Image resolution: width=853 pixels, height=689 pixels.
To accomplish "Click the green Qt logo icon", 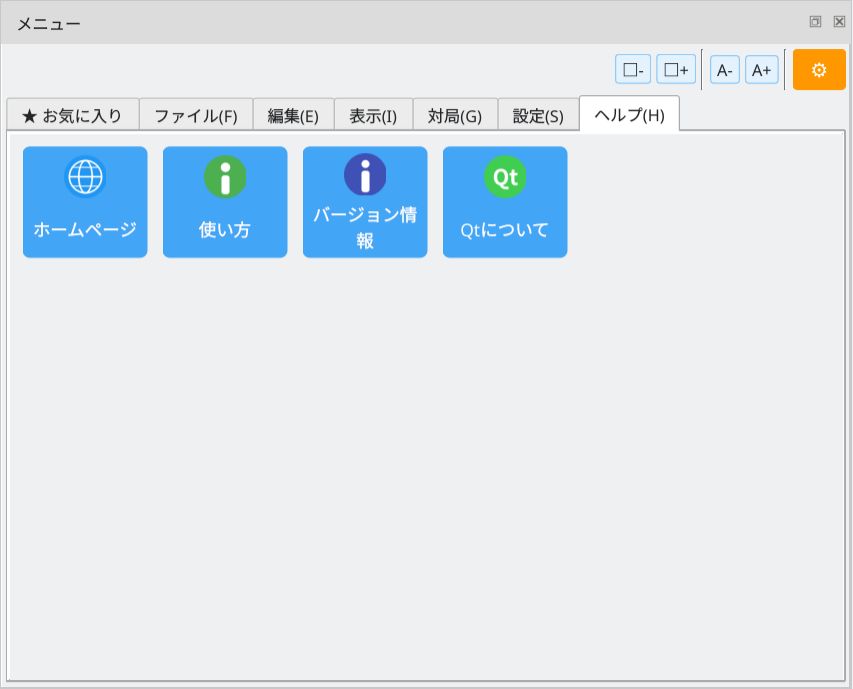I will 505,175.
